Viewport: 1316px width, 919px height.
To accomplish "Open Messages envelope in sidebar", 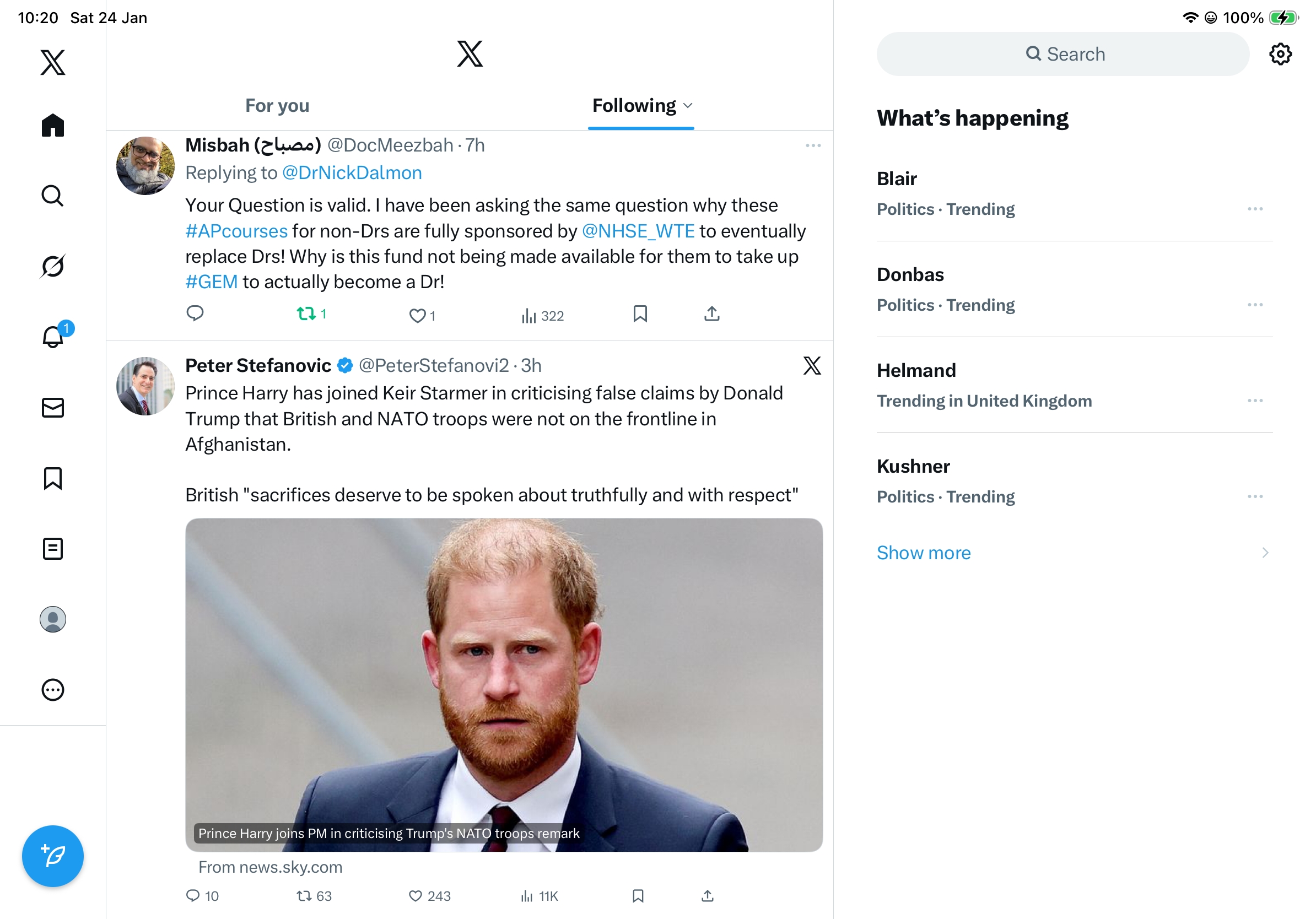I will tap(53, 407).
